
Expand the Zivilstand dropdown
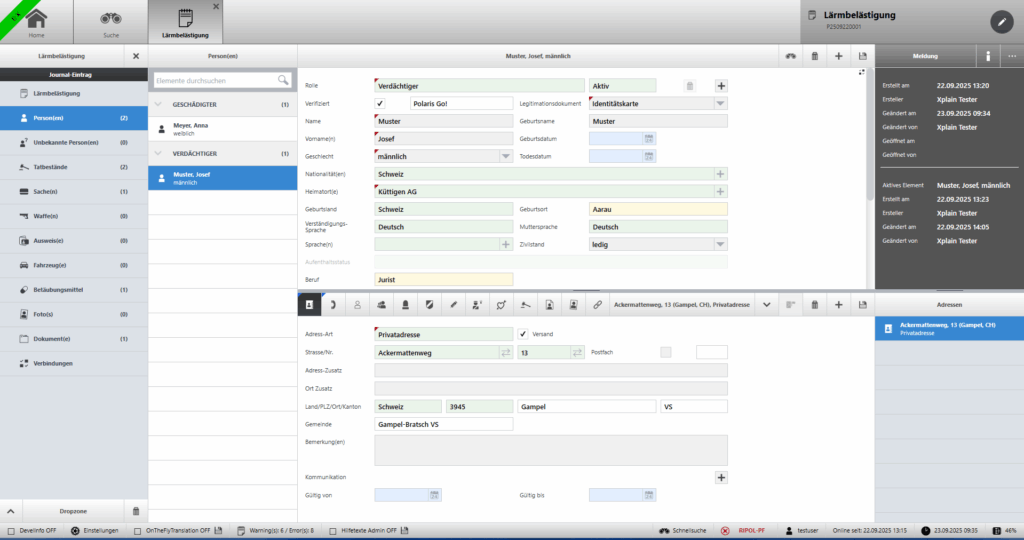pyautogui.click(x=720, y=243)
